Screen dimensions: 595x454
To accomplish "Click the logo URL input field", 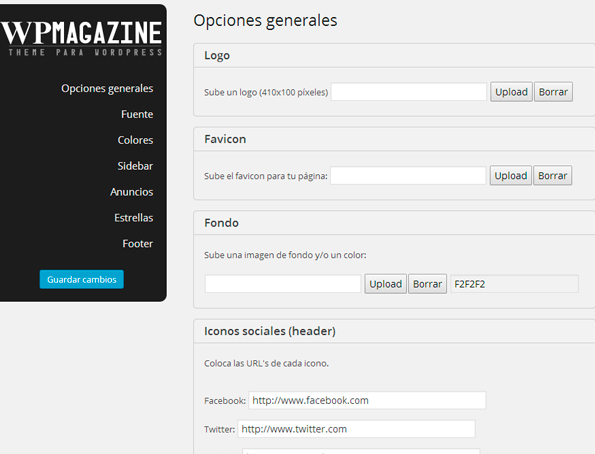I will [x=409, y=92].
